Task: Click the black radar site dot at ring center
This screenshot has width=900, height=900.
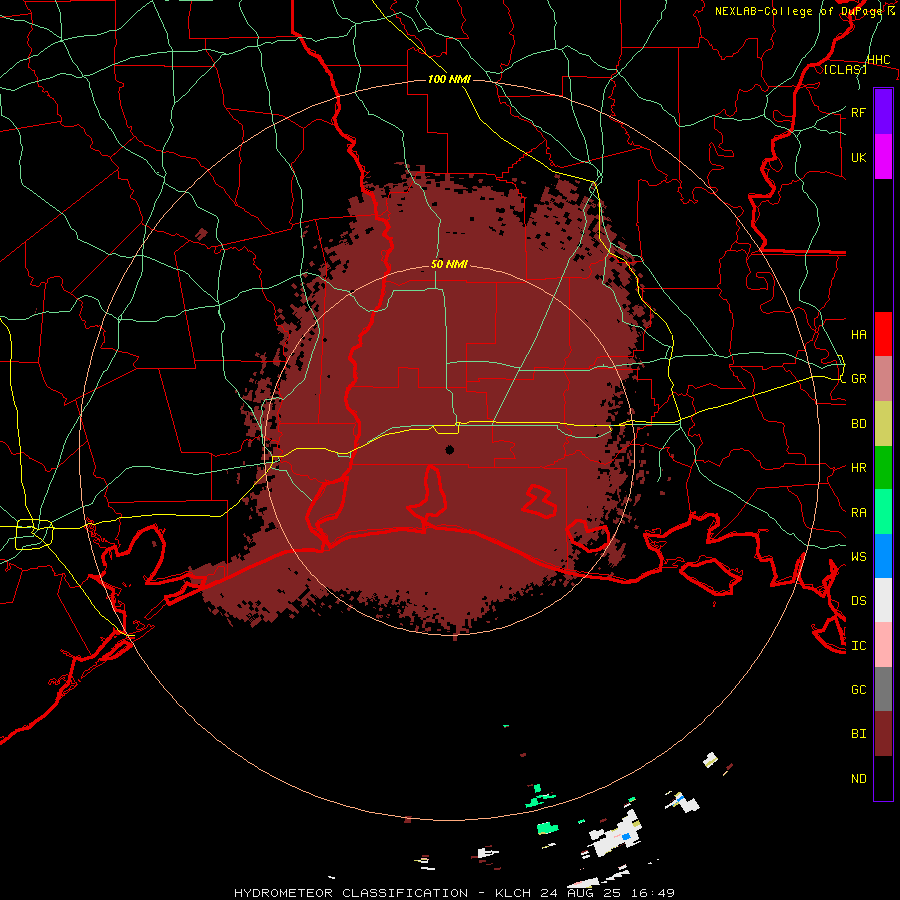Action: point(449,450)
